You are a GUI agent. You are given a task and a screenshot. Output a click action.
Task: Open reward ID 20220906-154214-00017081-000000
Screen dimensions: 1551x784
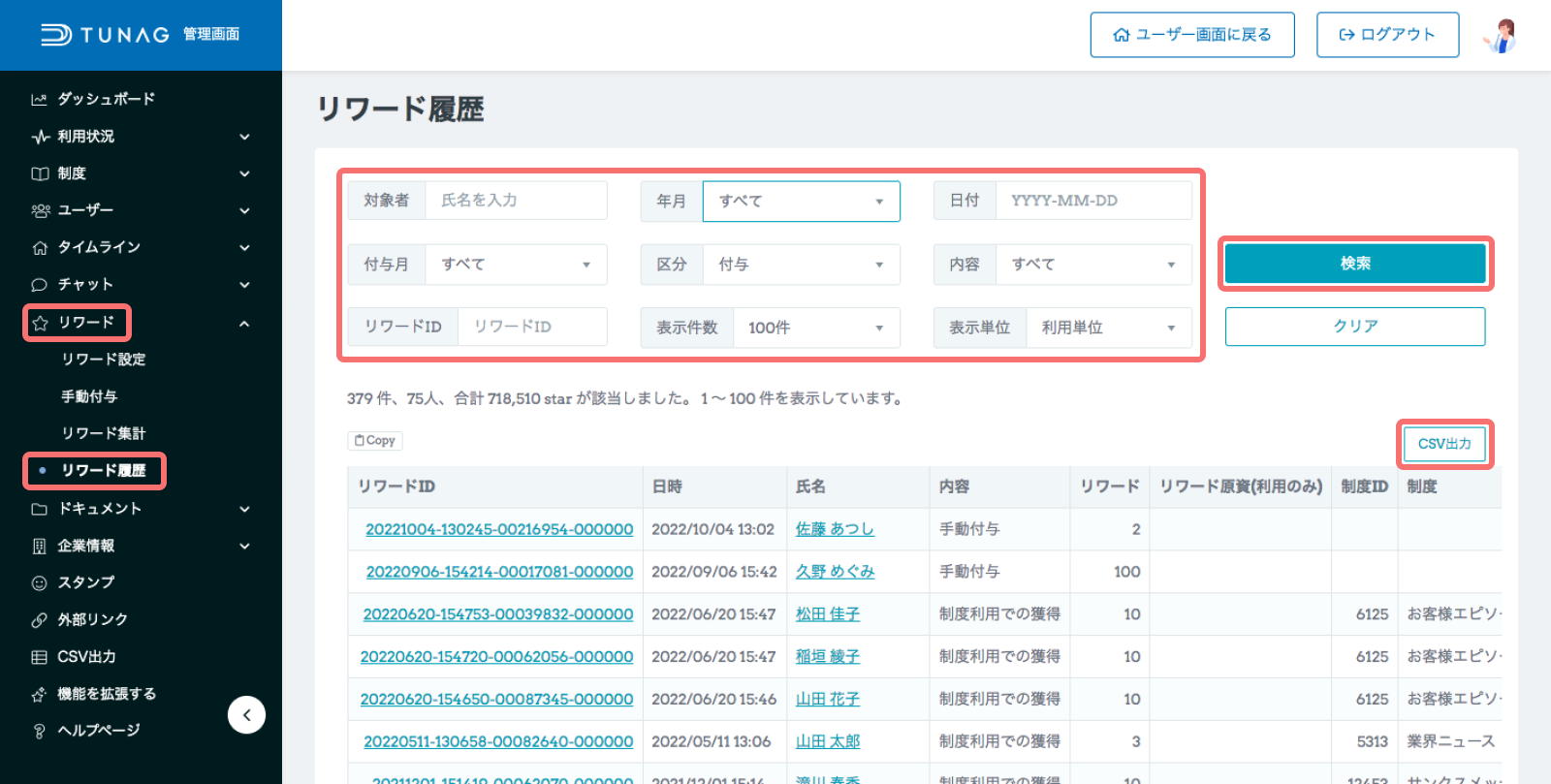pos(499,572)
